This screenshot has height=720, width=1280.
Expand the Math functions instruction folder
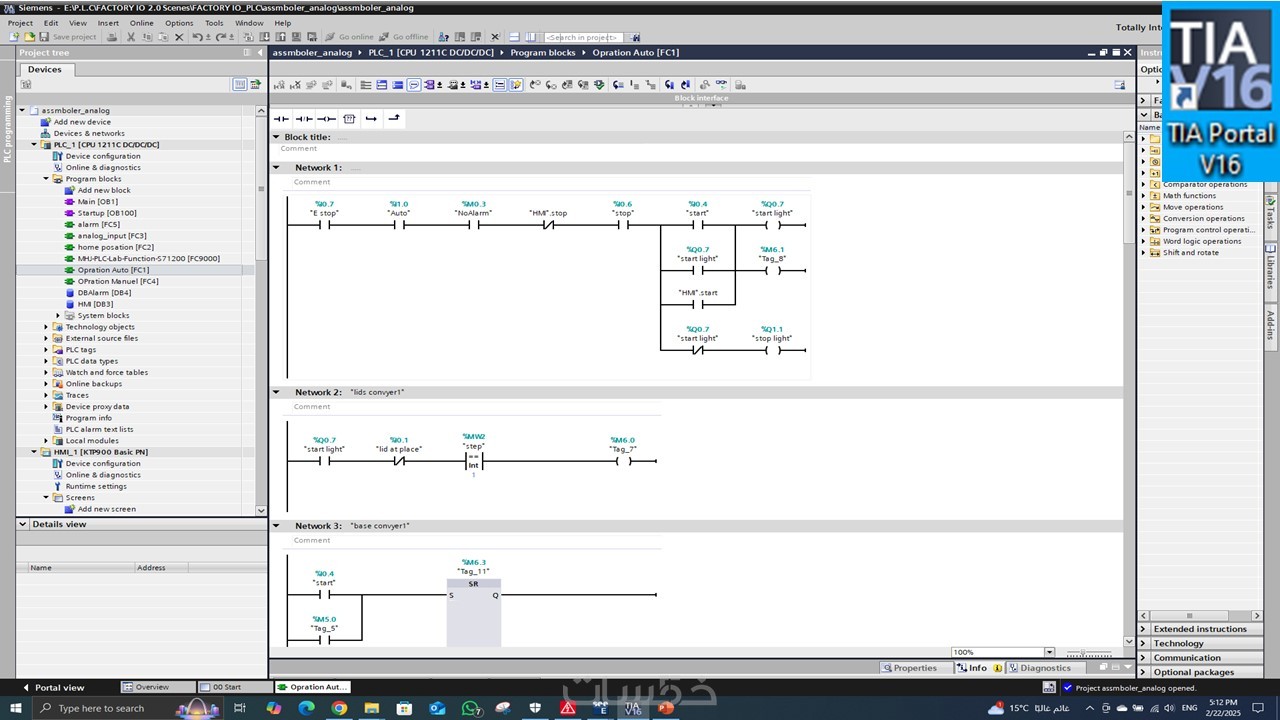pyautogui.click(x=1144, y=196)
